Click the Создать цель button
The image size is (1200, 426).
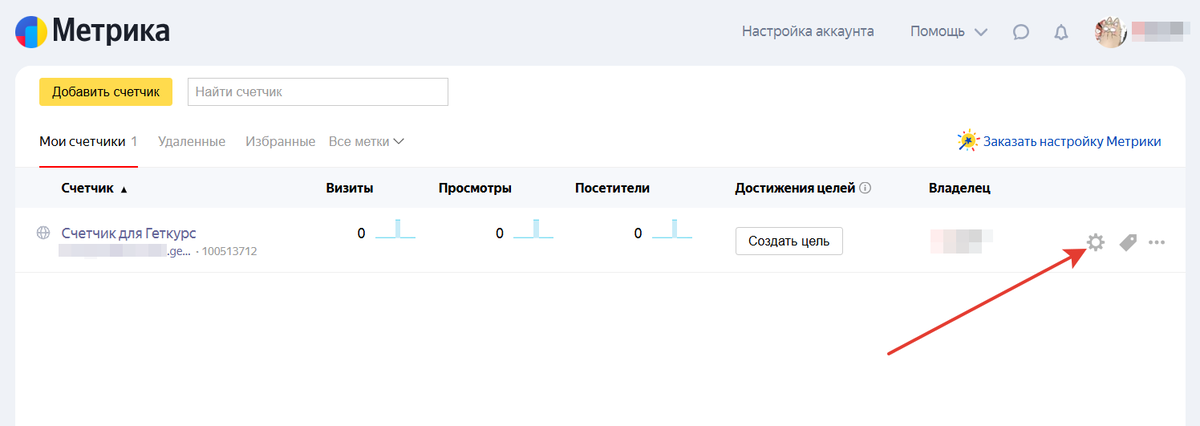789,241
